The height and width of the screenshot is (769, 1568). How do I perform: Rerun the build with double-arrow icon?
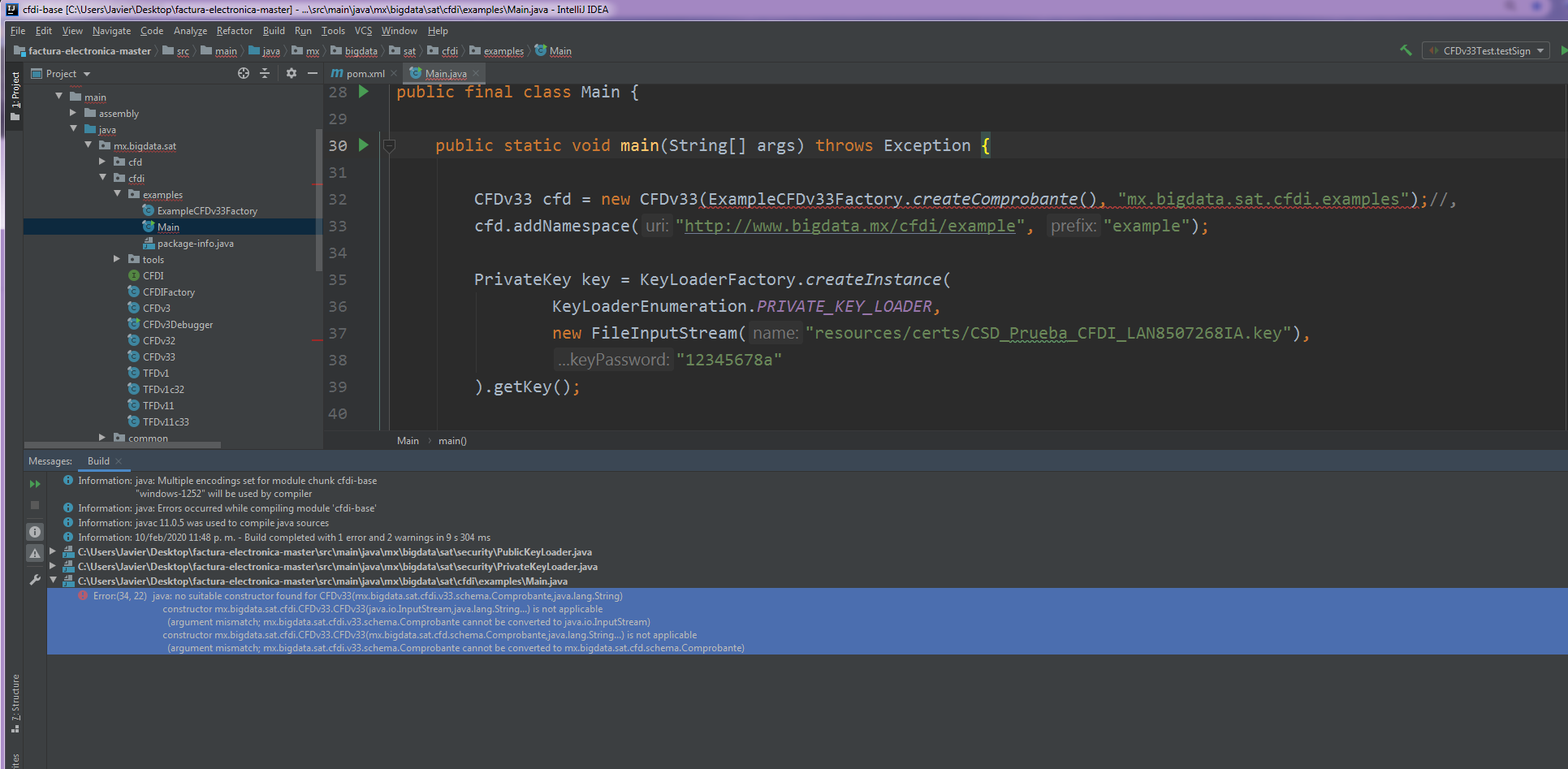tap(35, 484)
